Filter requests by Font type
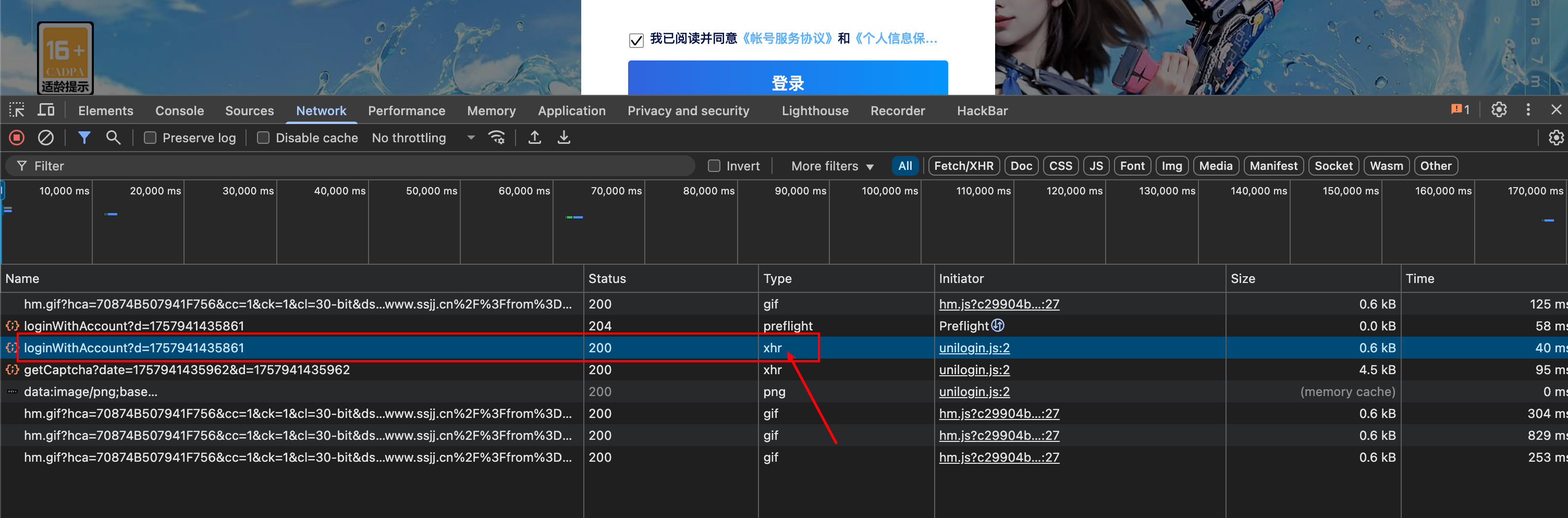Image resolution: width=1568 pixels, height=518 pixels. [1132, 166]
